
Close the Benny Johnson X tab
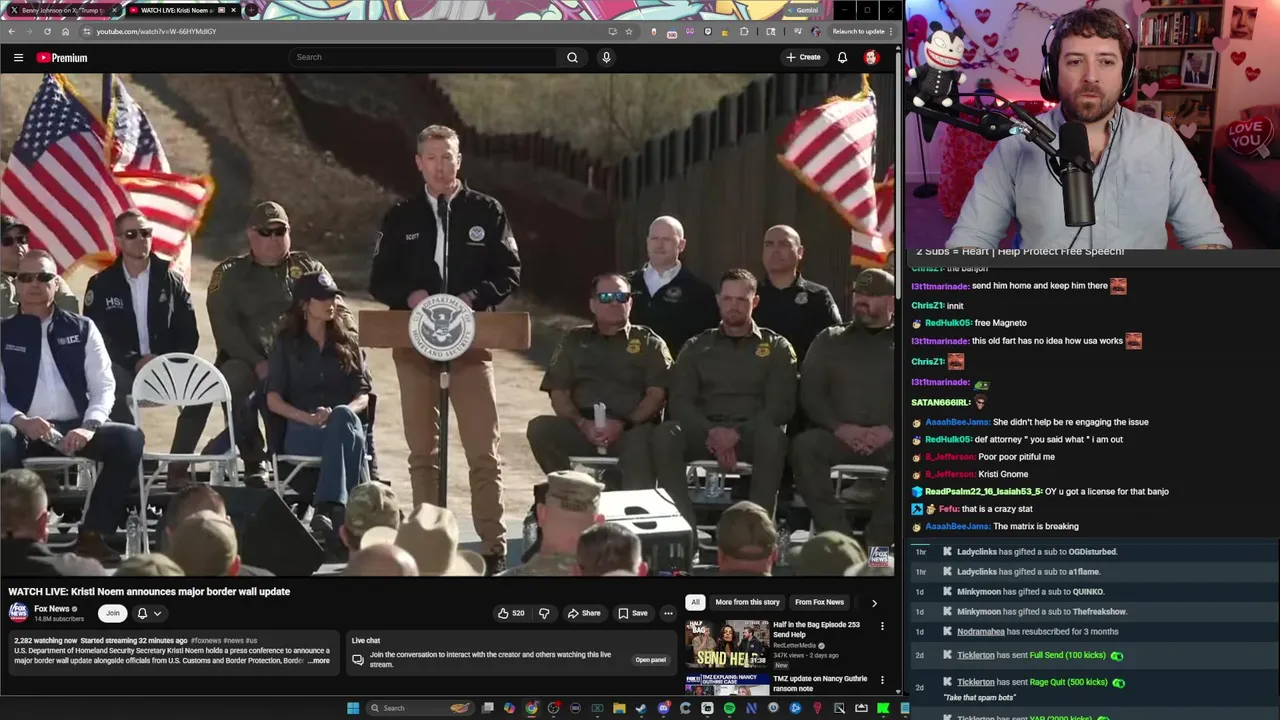(115, 10)
